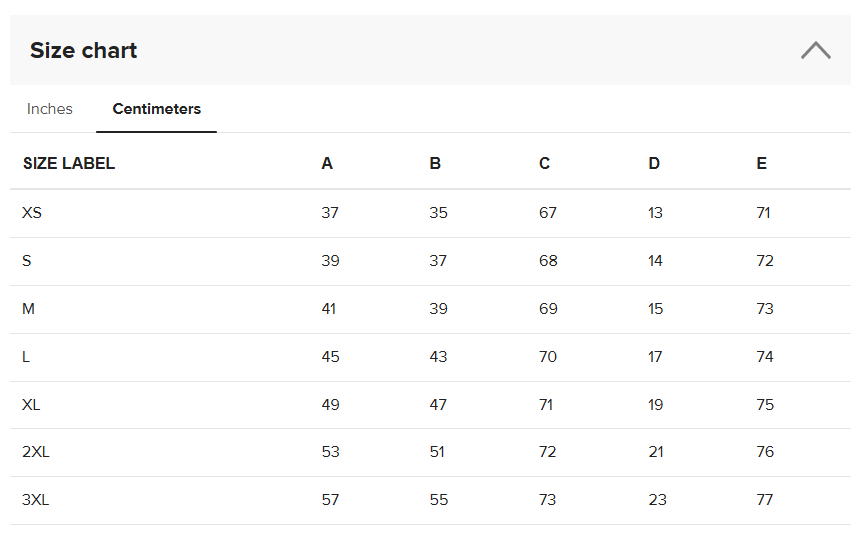Select the 3XL size row label
Screen dimensions: 860x547
pyautogui.click(x=36, y=500)
